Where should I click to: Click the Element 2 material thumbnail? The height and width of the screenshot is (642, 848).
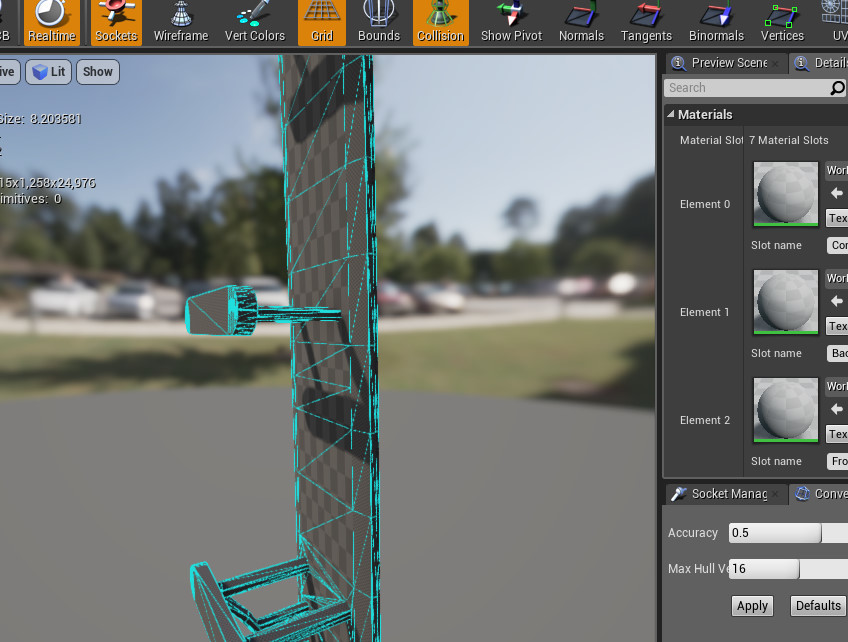coord(786,410)
